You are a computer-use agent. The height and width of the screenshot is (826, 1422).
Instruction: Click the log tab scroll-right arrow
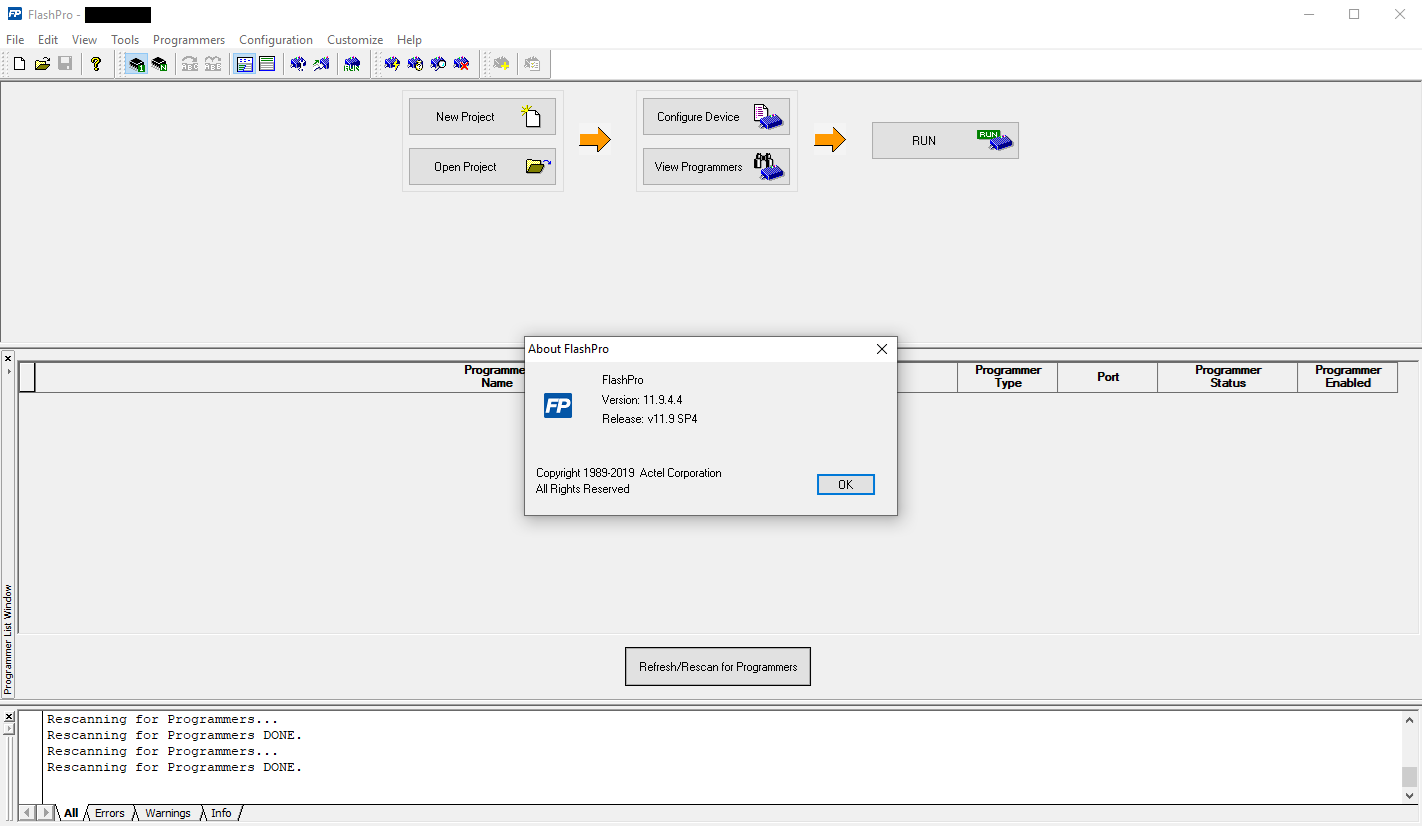pyautogui.click(x=45, y=813)
